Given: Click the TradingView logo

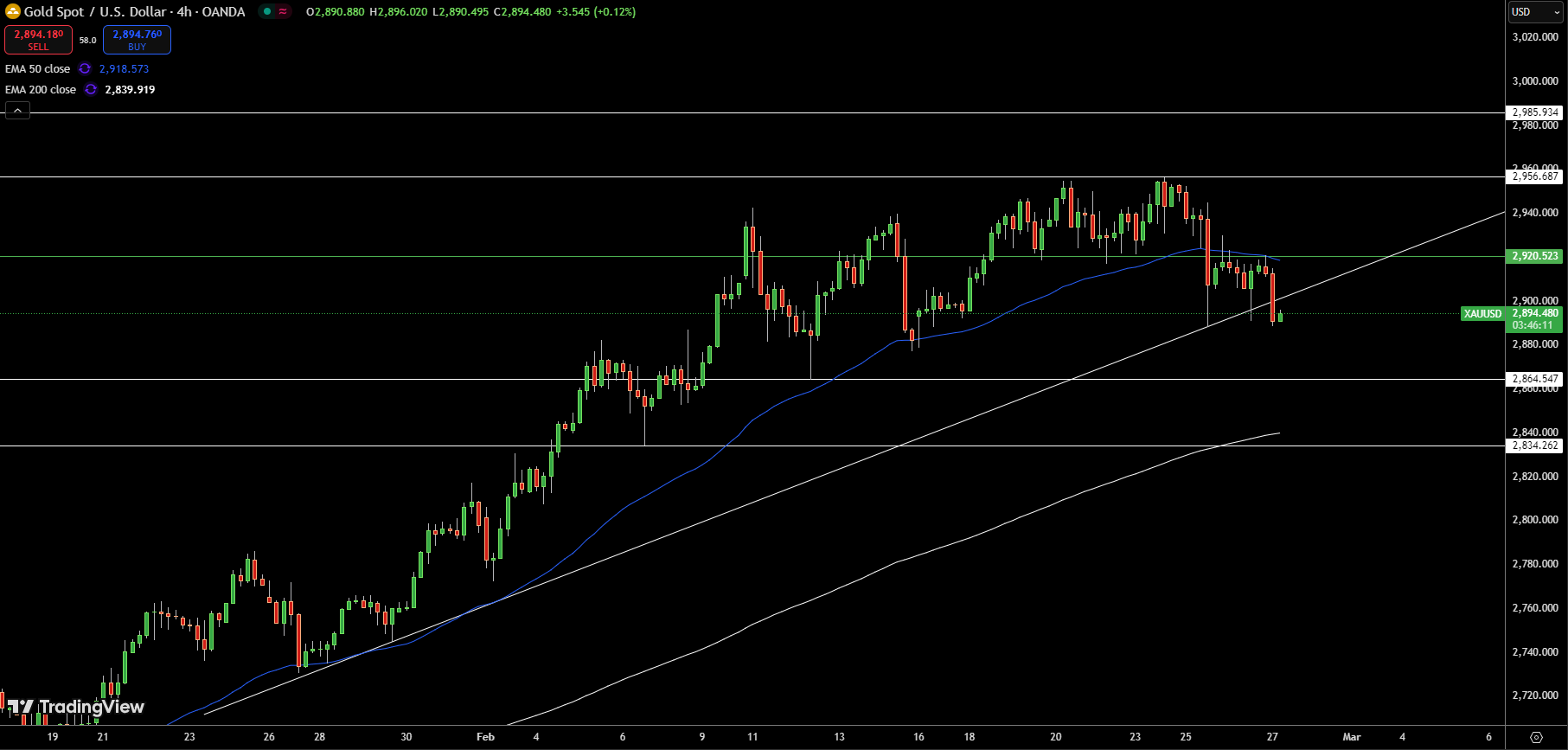Looking at the screenshot, I should pos(76,707).
